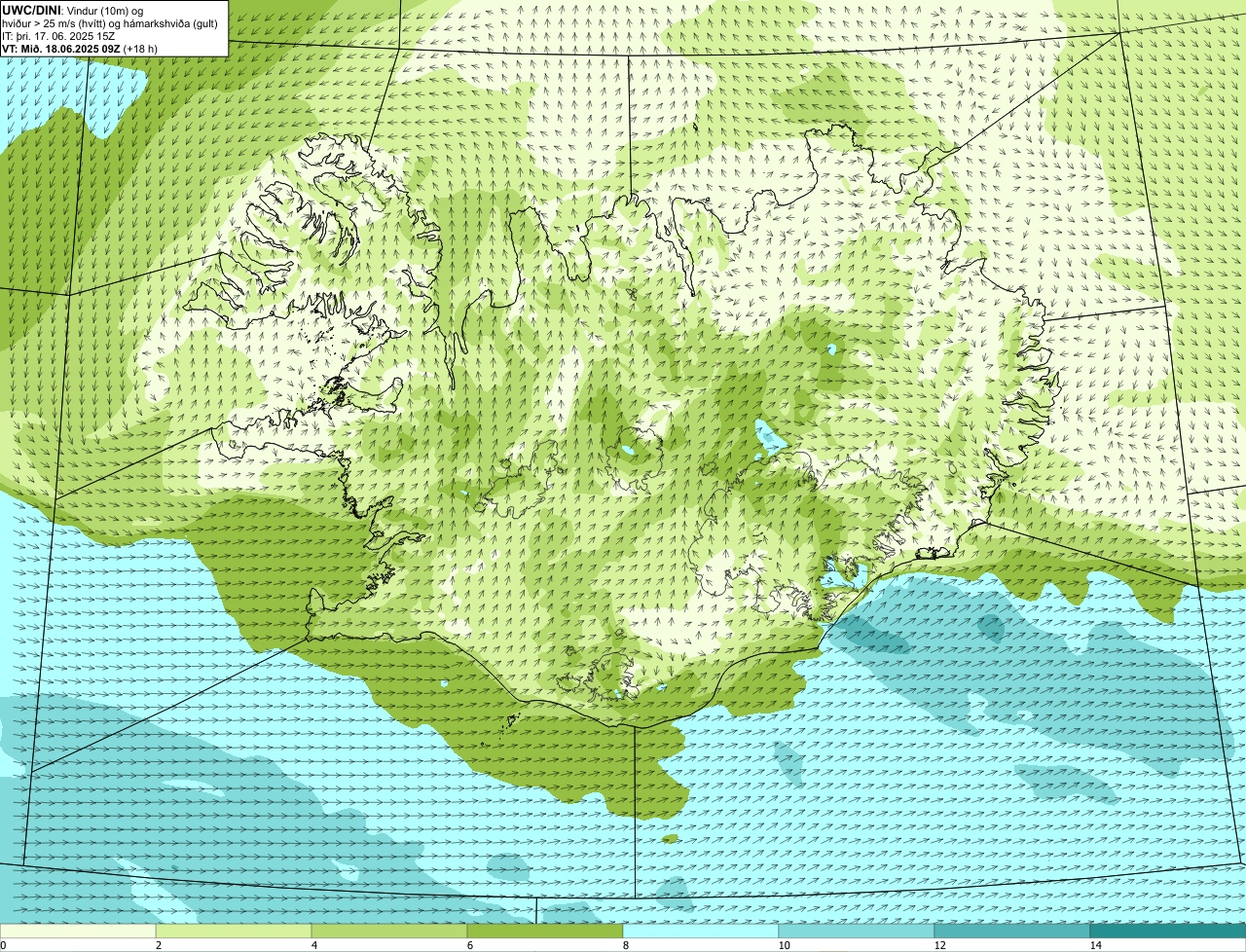Click the legend label '12'

point(939,945)
